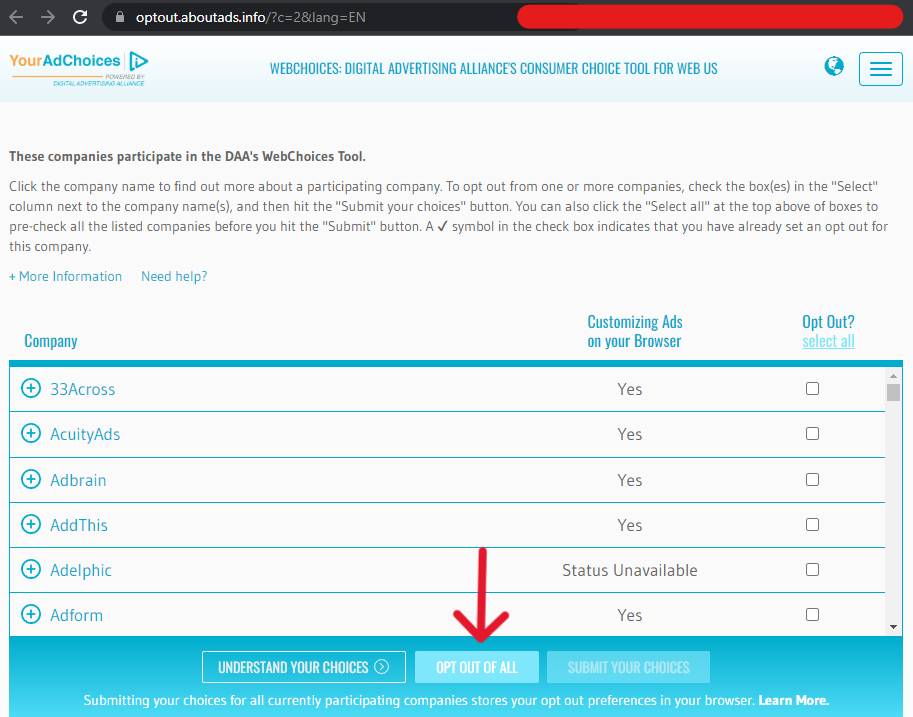Image resolution: width=913 pixels, height=717 pixels.
Task: Reload the page with the refresh icon
Action: pyautogui.click(x=80, y=17)
